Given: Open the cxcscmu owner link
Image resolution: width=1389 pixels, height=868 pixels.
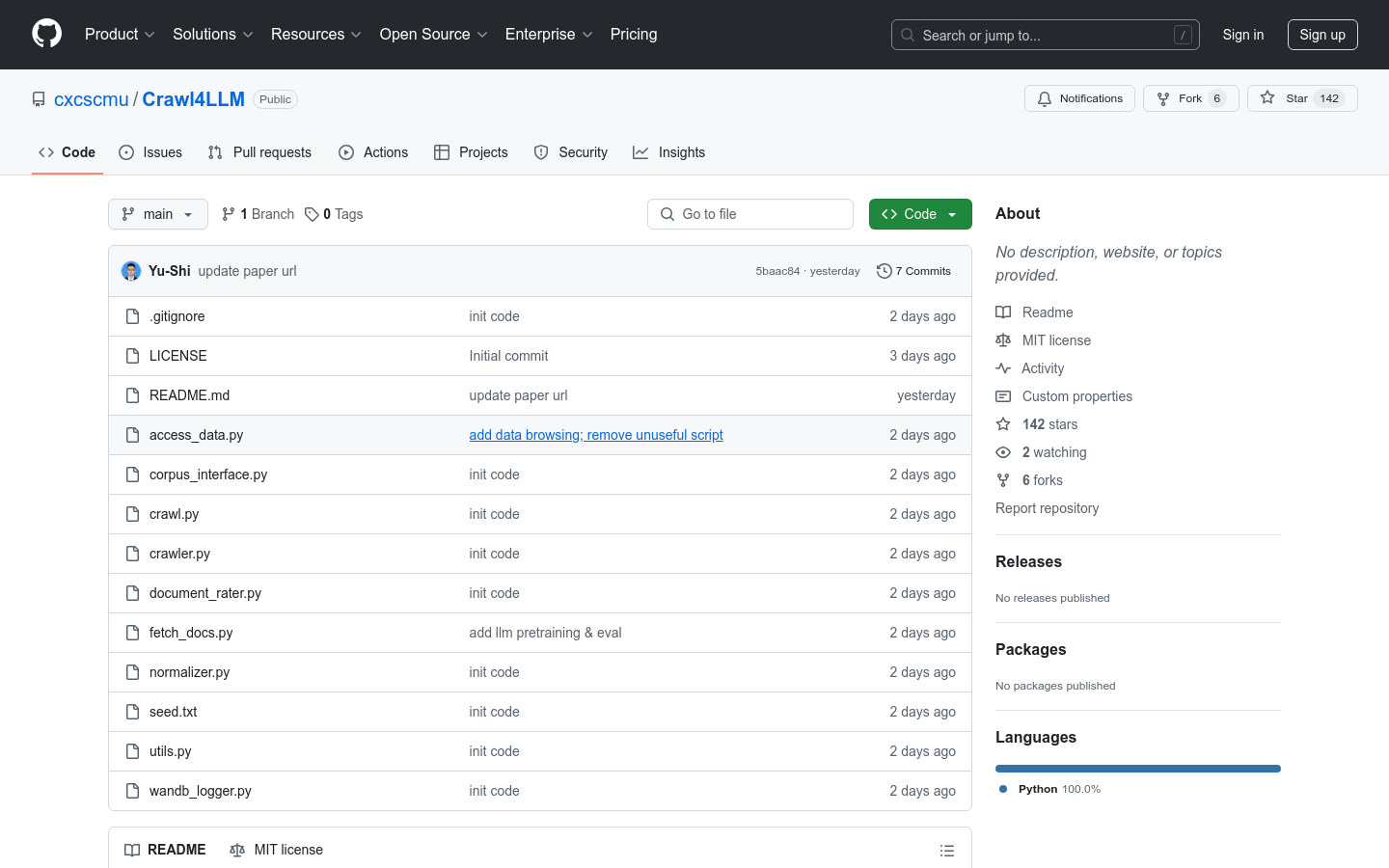Looking at the screenshot, I should tap(92, 99).
